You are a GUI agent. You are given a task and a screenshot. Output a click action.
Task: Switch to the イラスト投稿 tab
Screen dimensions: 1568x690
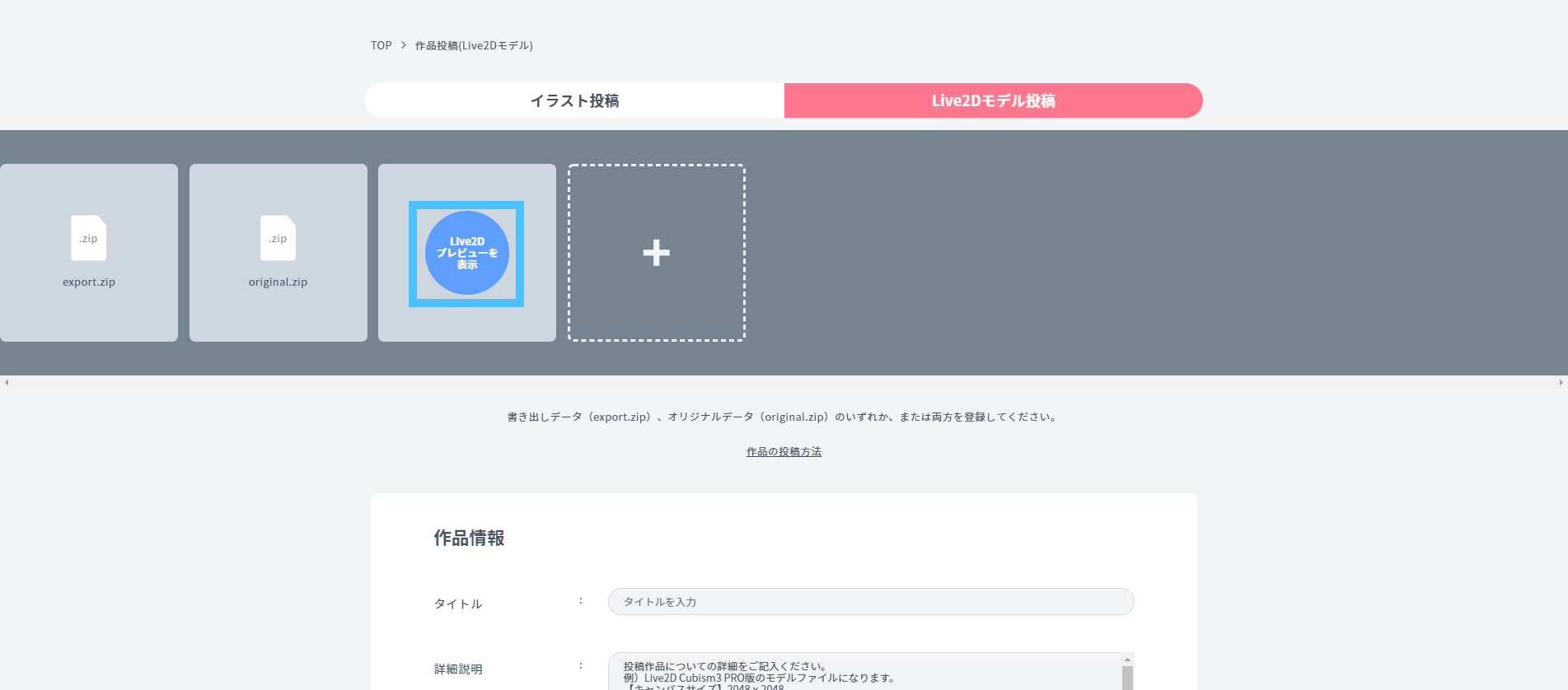point(574,100)
